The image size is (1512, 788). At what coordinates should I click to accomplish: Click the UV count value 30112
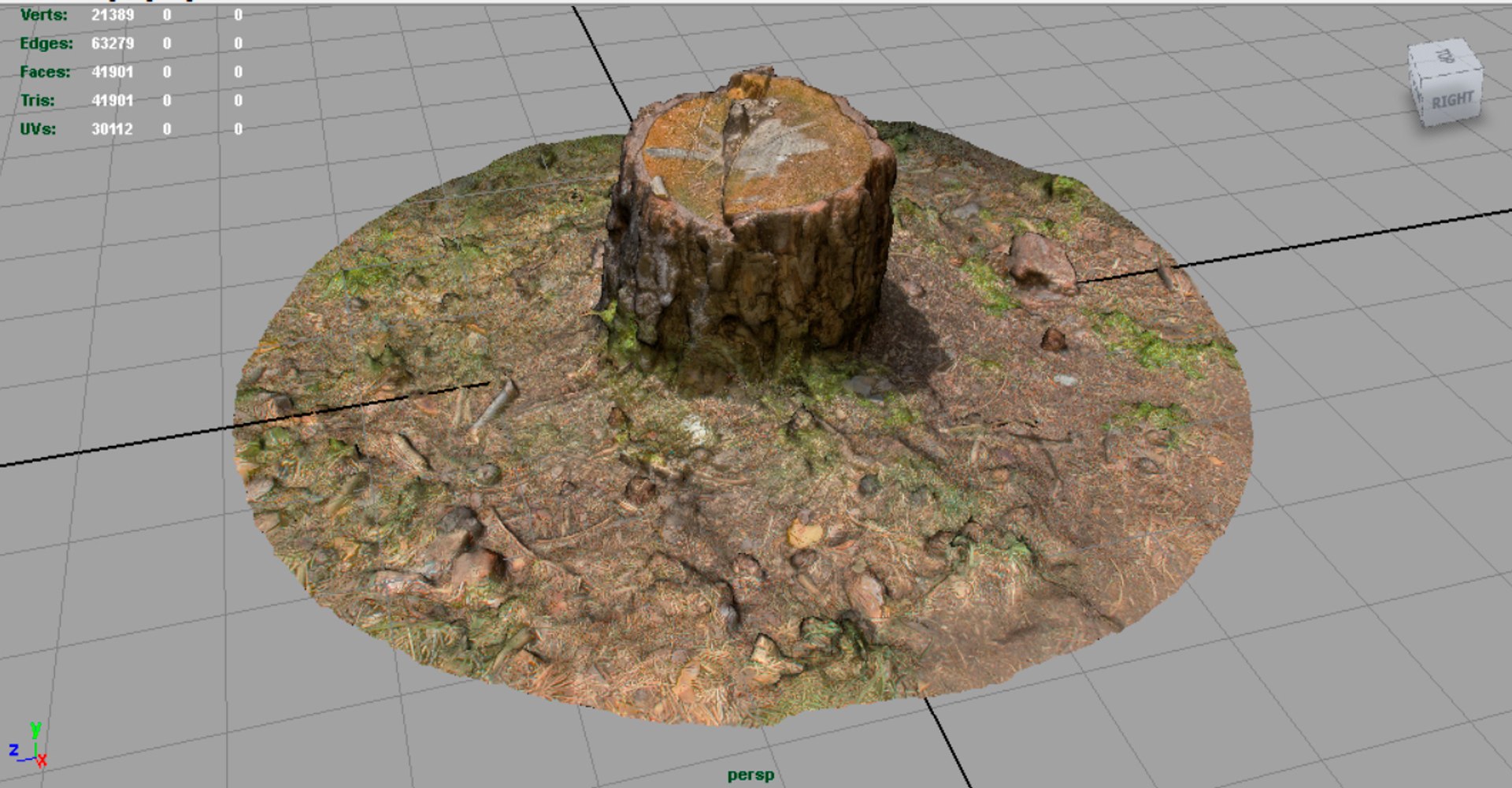(113, 128)
